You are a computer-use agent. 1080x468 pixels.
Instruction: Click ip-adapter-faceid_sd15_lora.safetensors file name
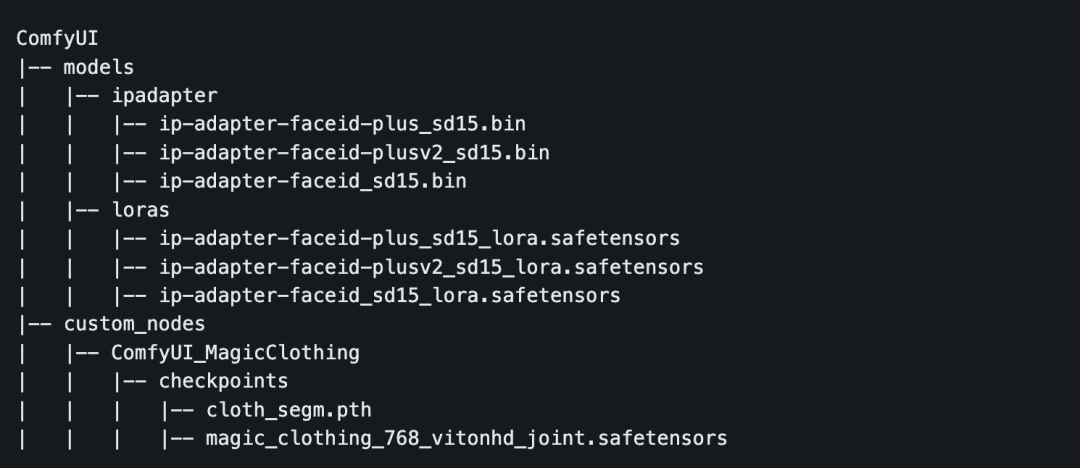click(x=389, y=296)
